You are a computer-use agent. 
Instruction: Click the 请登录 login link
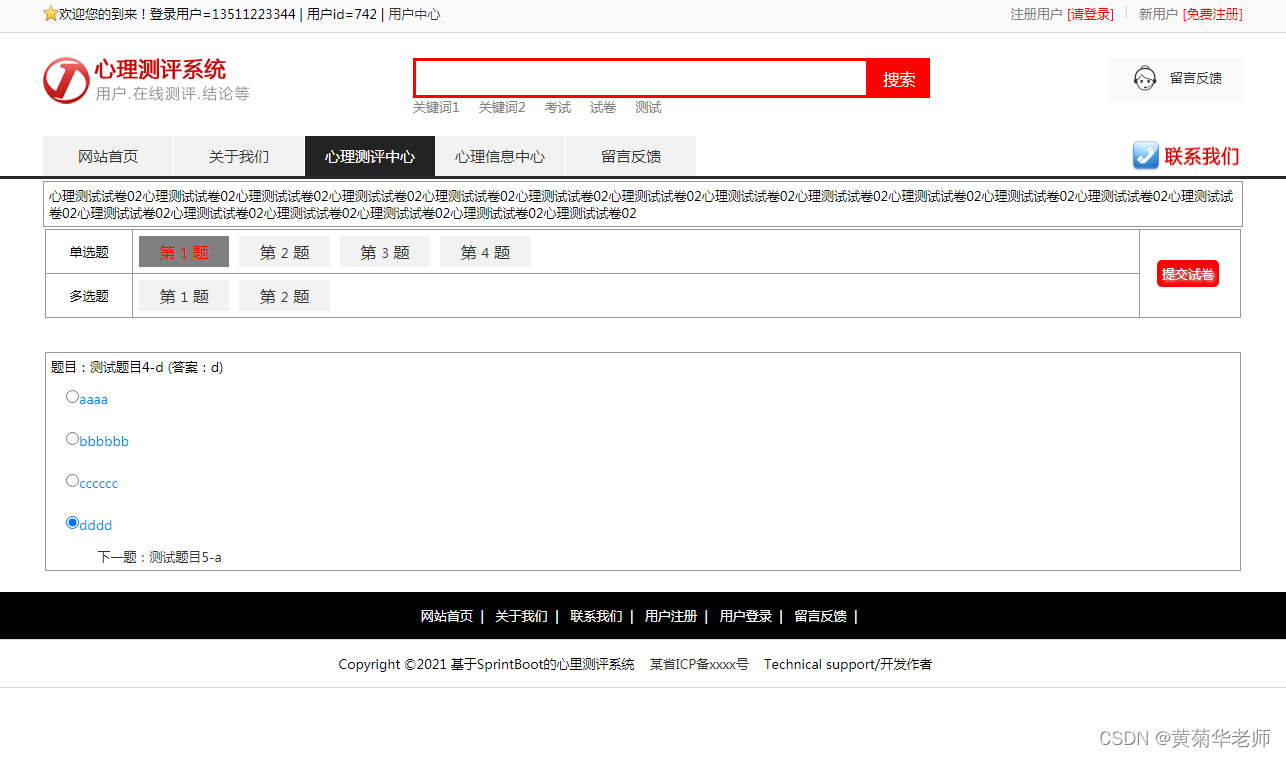(1091, 15)
